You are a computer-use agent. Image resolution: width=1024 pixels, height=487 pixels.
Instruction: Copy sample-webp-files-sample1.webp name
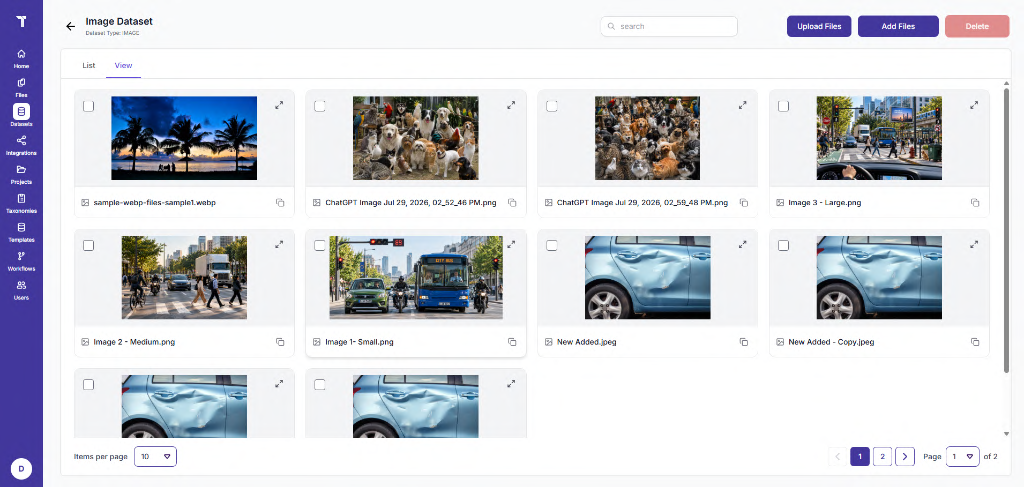pos(280,203)
